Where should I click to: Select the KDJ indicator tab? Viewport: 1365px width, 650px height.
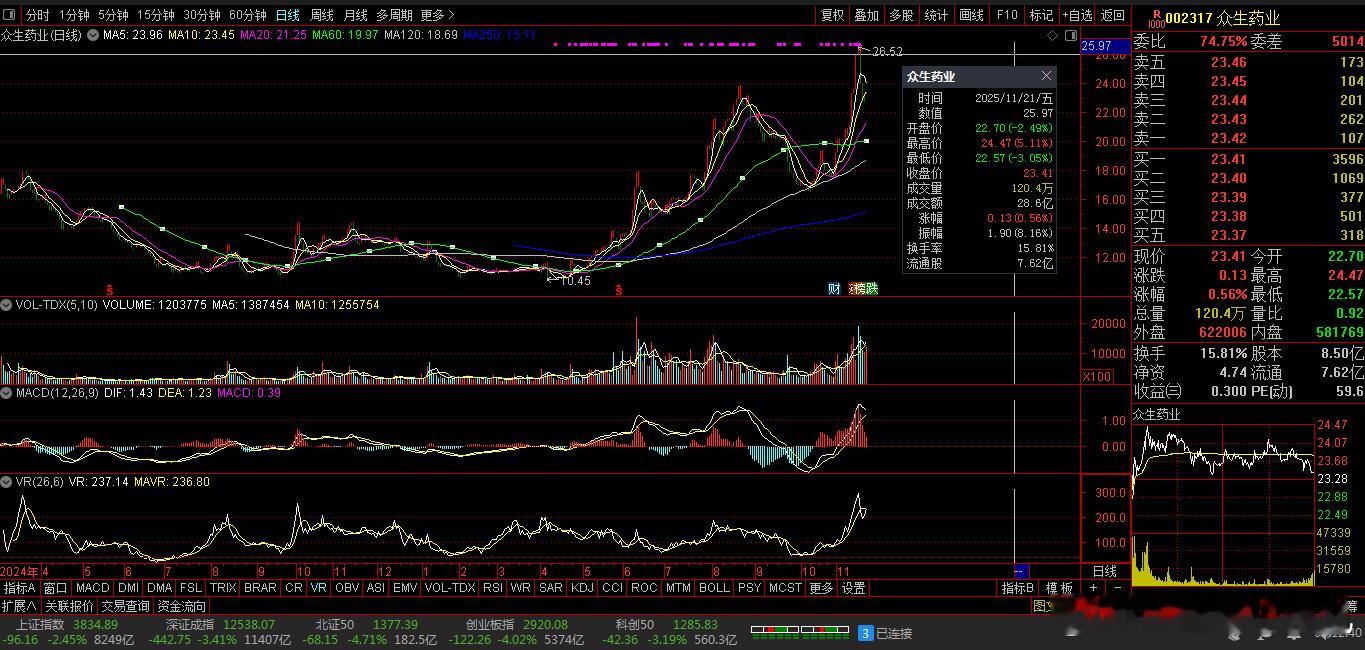(581, 588)
